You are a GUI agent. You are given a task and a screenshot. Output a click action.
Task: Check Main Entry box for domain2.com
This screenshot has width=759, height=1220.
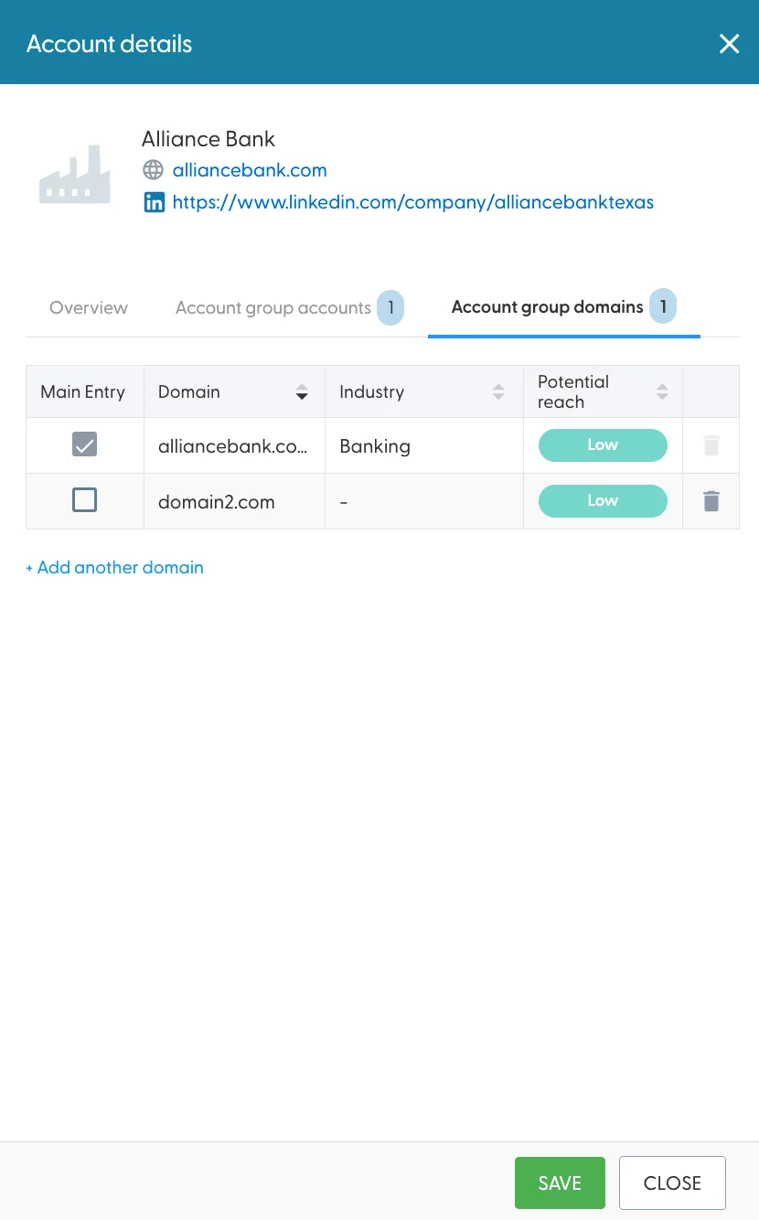click(x=85, y=500)
